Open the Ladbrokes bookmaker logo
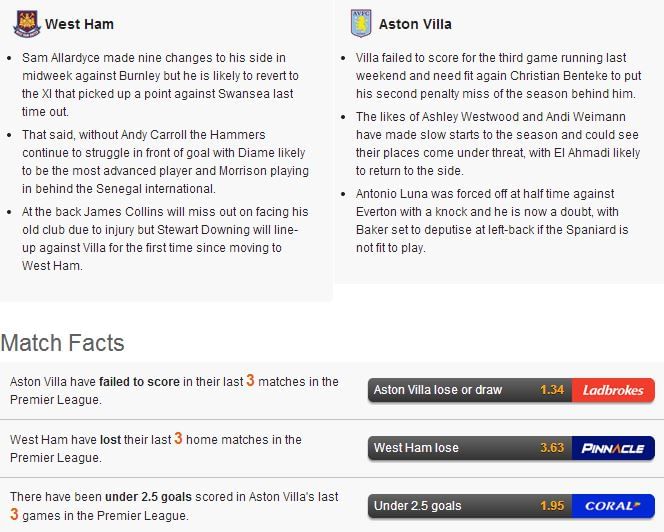664x532 pixels. (613, 390)
